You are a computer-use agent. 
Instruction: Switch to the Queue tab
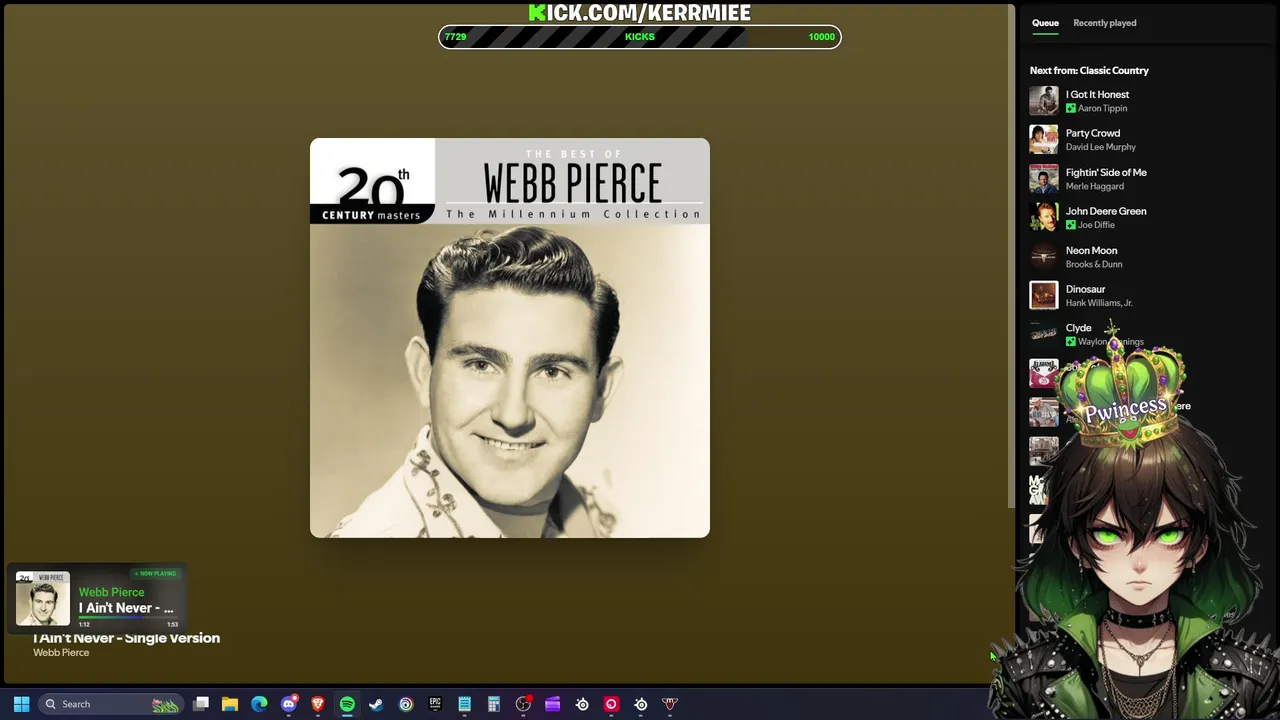[1045, 23]
